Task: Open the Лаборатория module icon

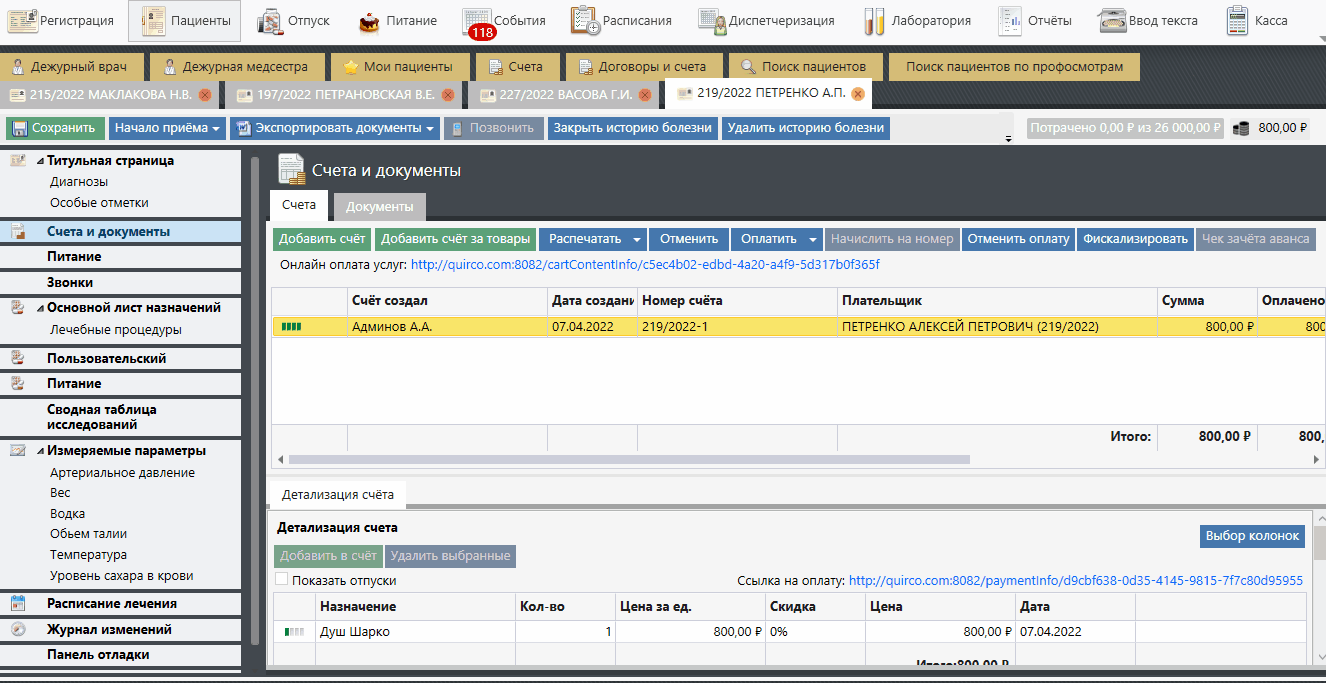Action: pyautogui.click(x=875, y=20)
